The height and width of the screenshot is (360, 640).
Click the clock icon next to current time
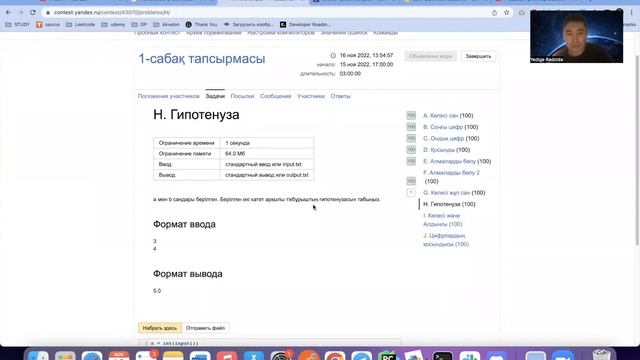[x=333, y=56]
